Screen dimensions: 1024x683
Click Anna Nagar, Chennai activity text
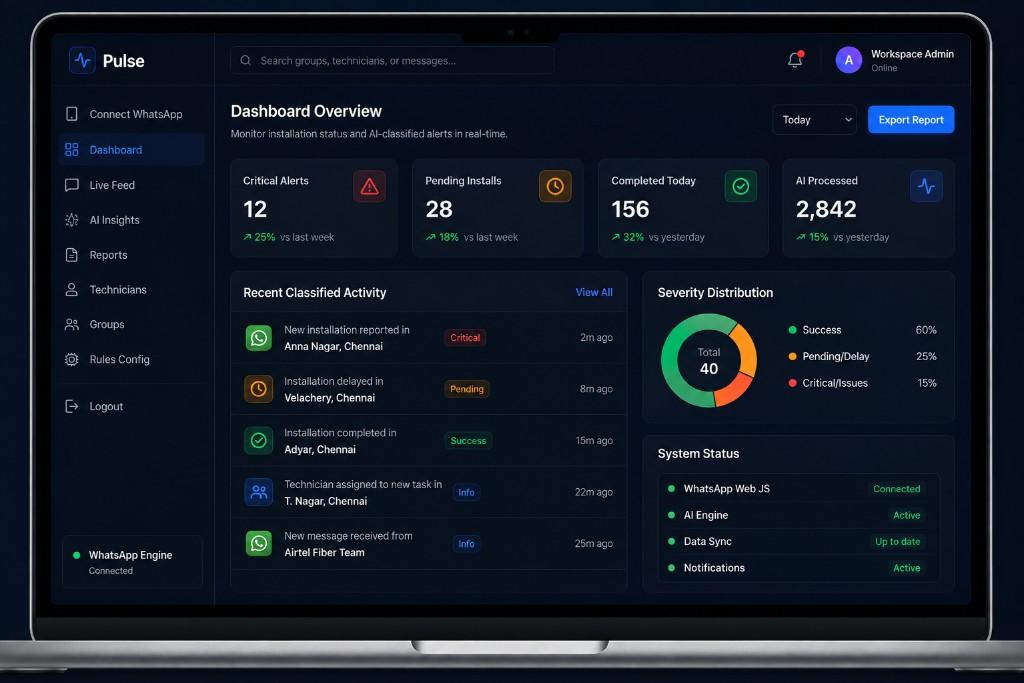coord(333,347)
